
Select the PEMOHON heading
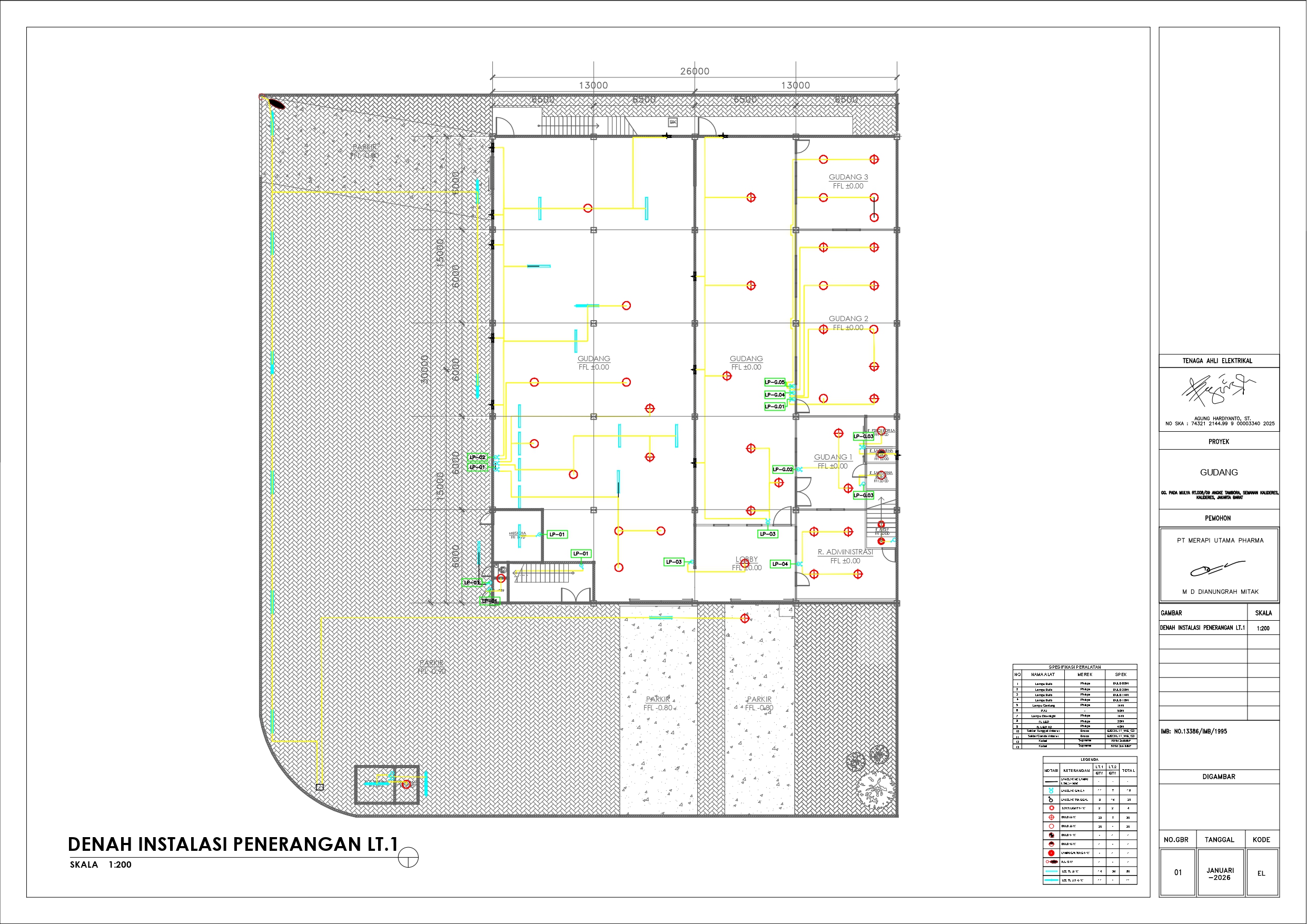1217,519
